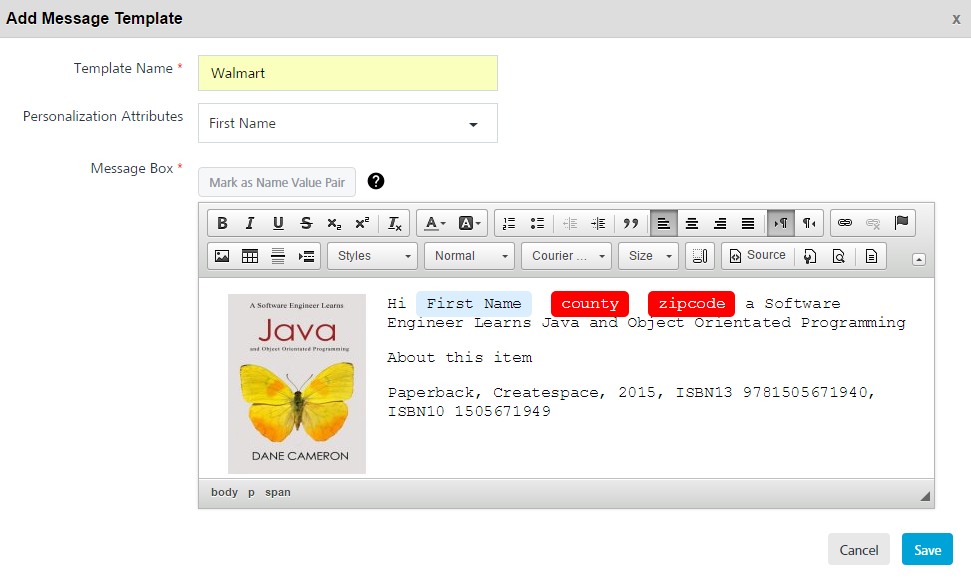971x579 pixels.
Task: Apply bold formatting to the text
Action: [x=222, y=223]
